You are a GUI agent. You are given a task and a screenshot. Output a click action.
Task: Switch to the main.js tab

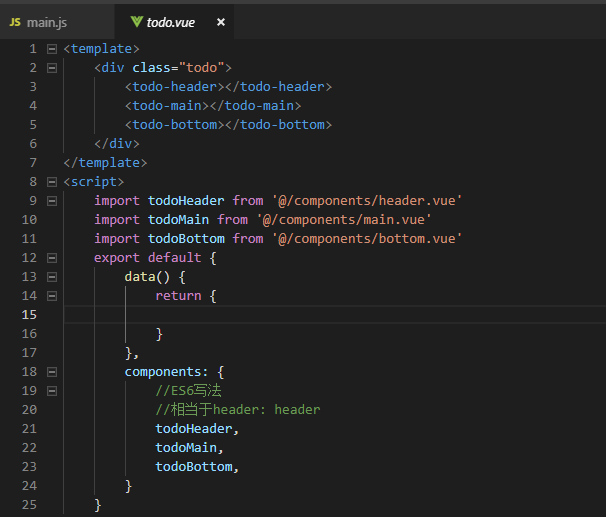pos(57,22)
